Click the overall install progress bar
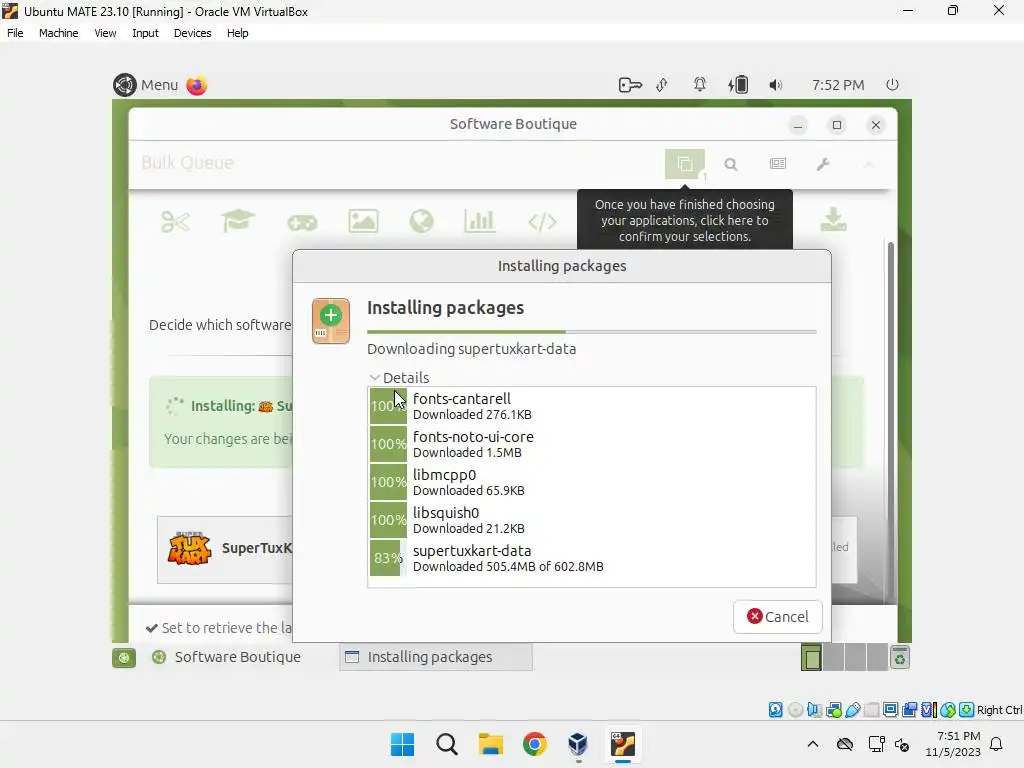1024x768 pixels. click(x=592, y=332)
